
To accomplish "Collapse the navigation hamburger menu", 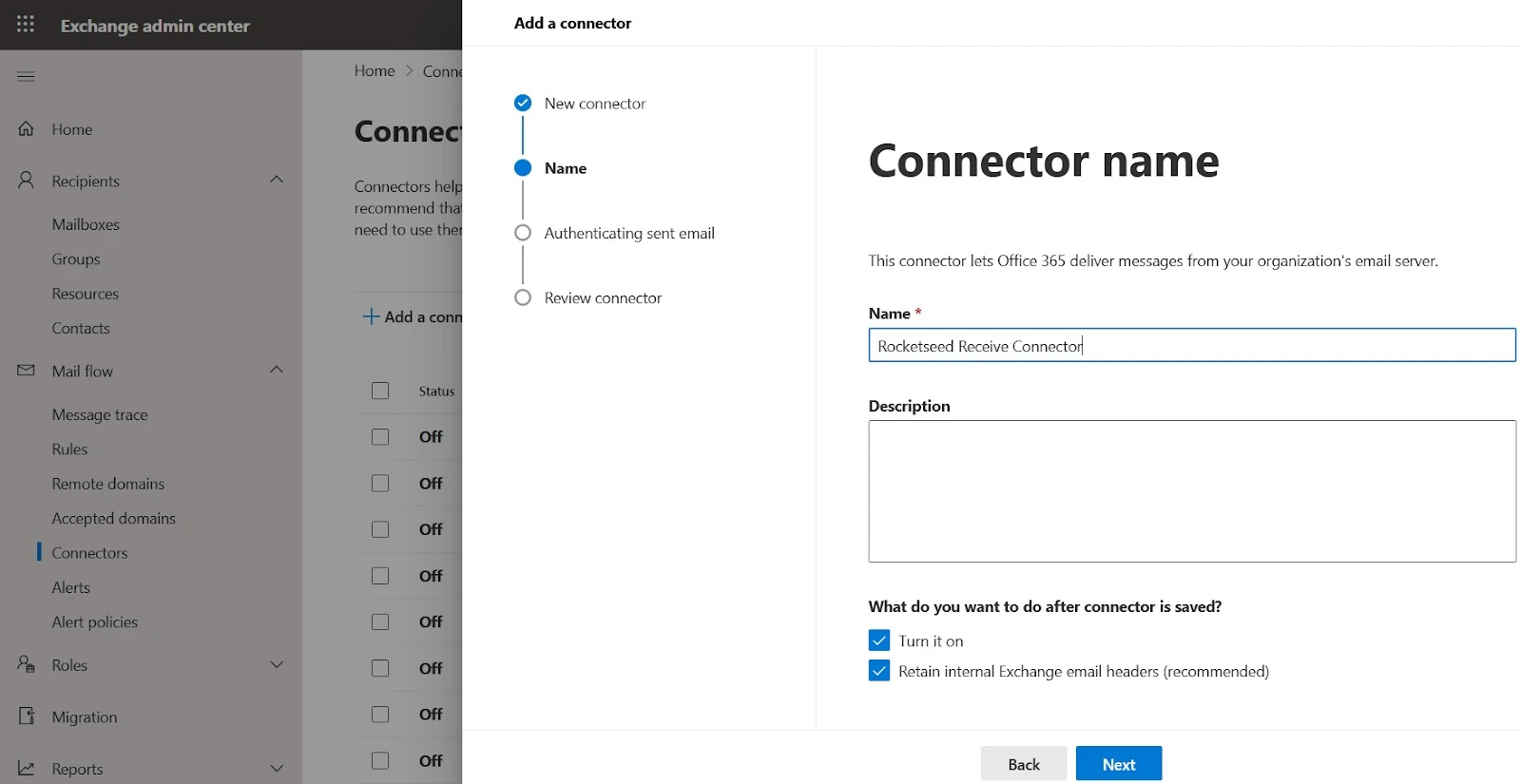I will (26, 76).
